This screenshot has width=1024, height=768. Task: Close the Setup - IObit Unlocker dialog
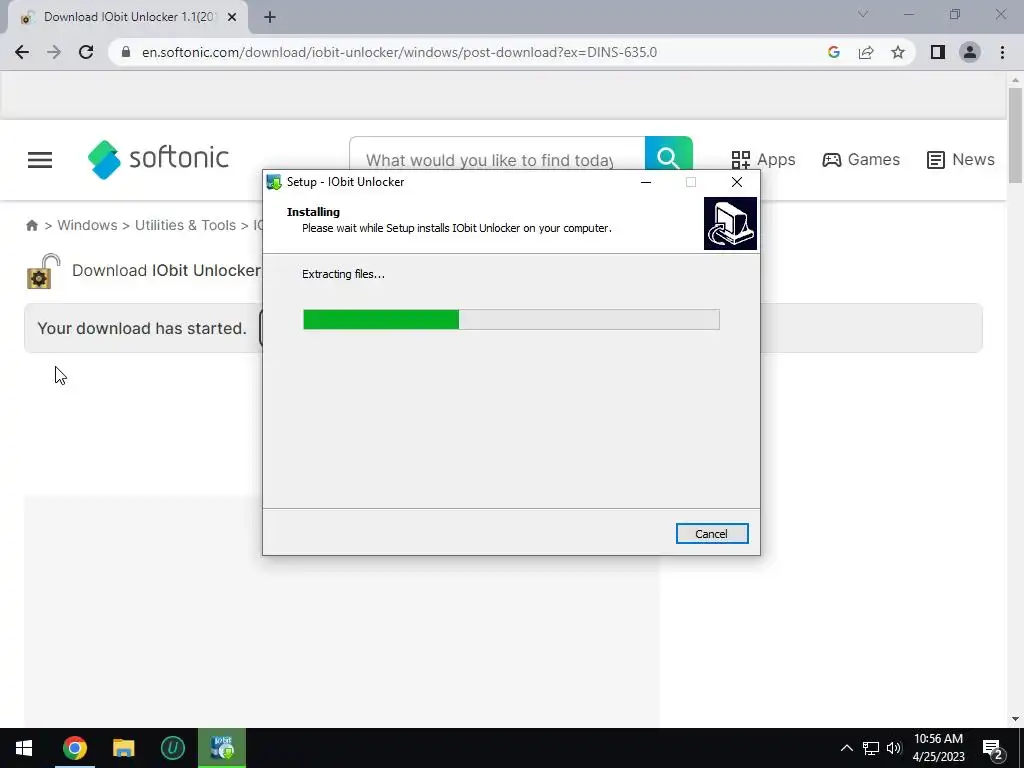point(737,182)
